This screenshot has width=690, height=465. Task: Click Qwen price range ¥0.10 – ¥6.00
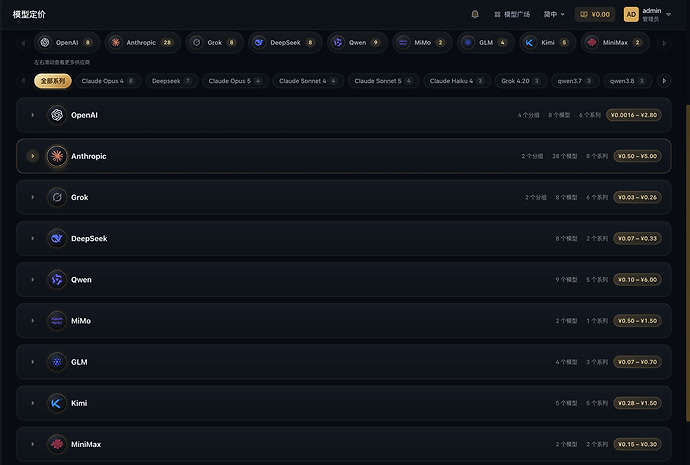pos(637,280)
